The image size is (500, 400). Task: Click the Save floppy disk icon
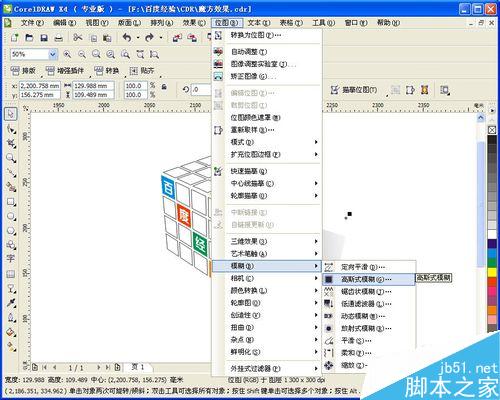[x=44, y=38]
